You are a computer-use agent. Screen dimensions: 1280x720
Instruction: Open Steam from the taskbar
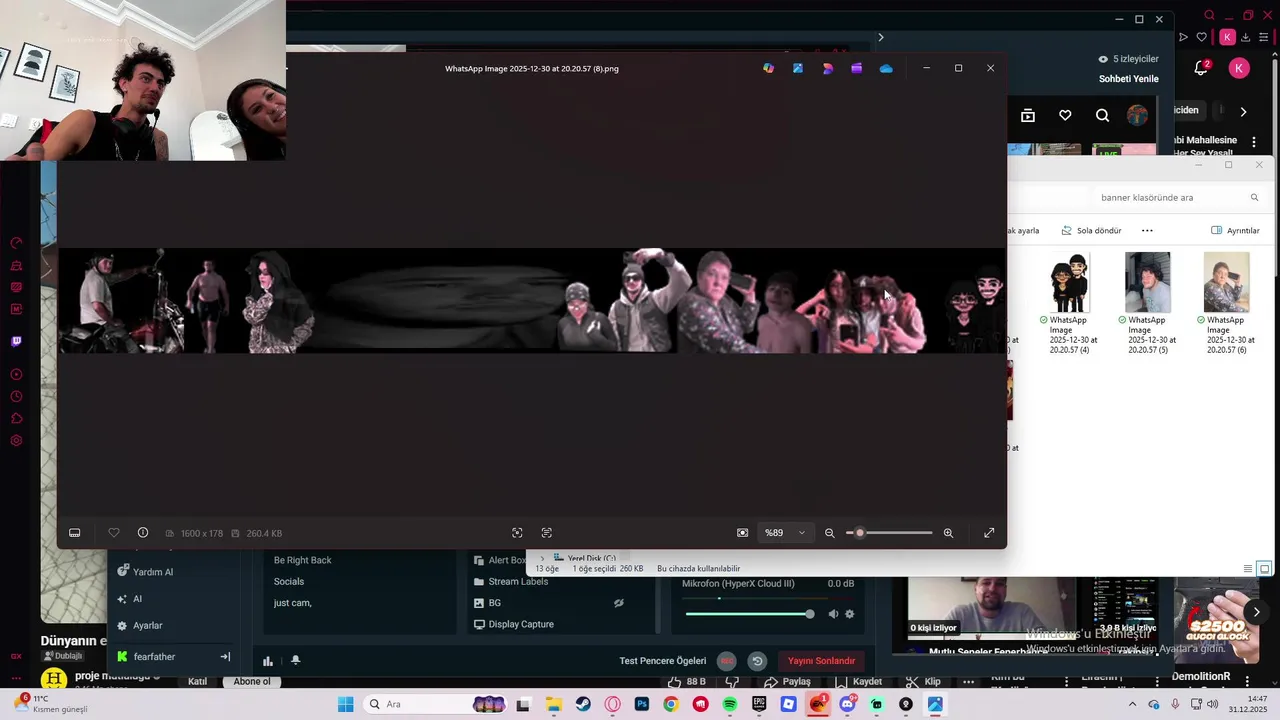pyautogui.click(x=583, y=704)
